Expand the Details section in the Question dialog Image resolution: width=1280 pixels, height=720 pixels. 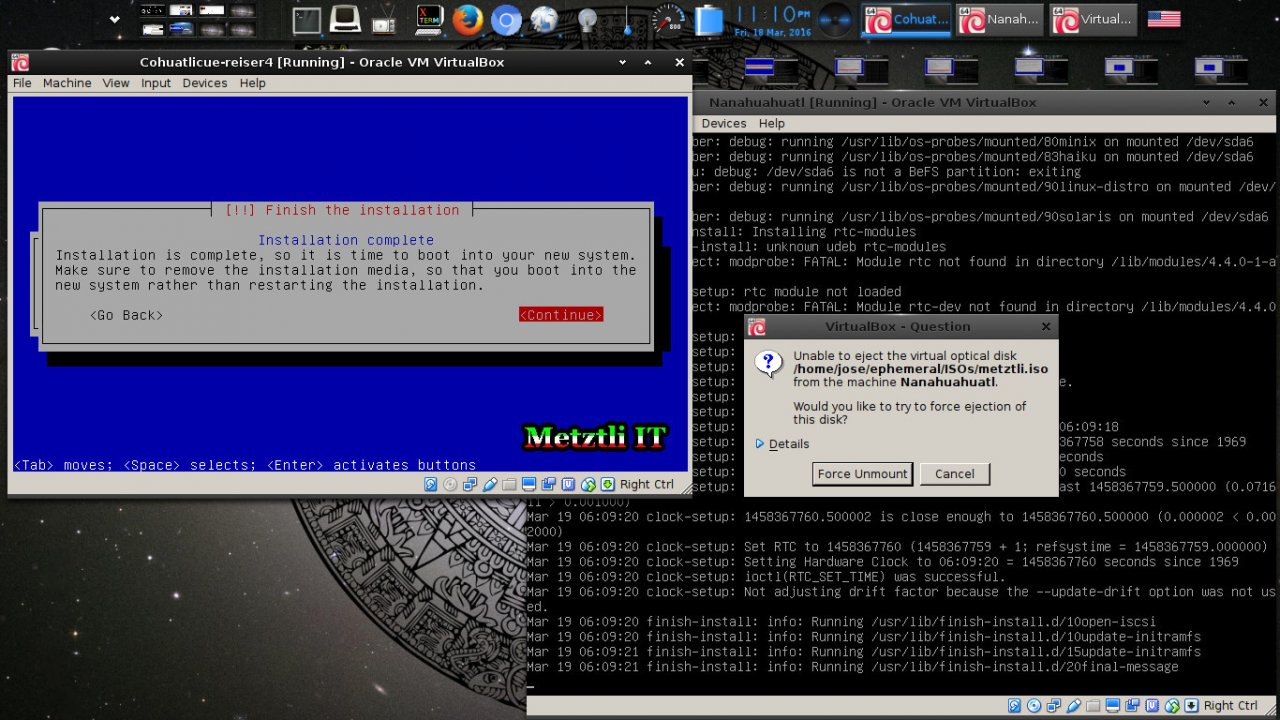[782, 444]
